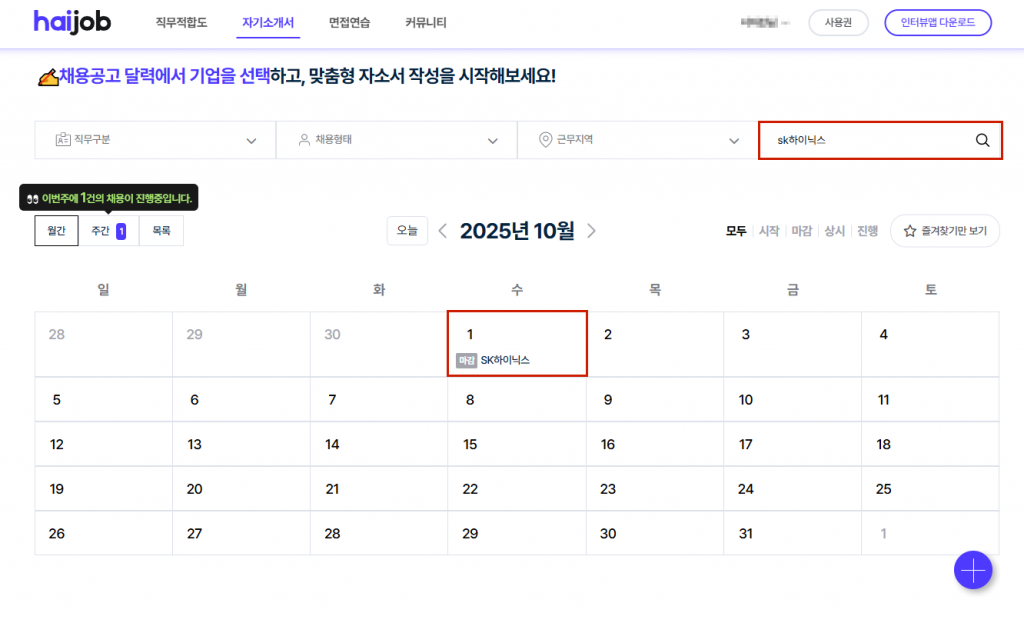Click the blue plus floating button
This screenshot has width=1024, height=623.
pyautogui.click(x=972, y=570)
